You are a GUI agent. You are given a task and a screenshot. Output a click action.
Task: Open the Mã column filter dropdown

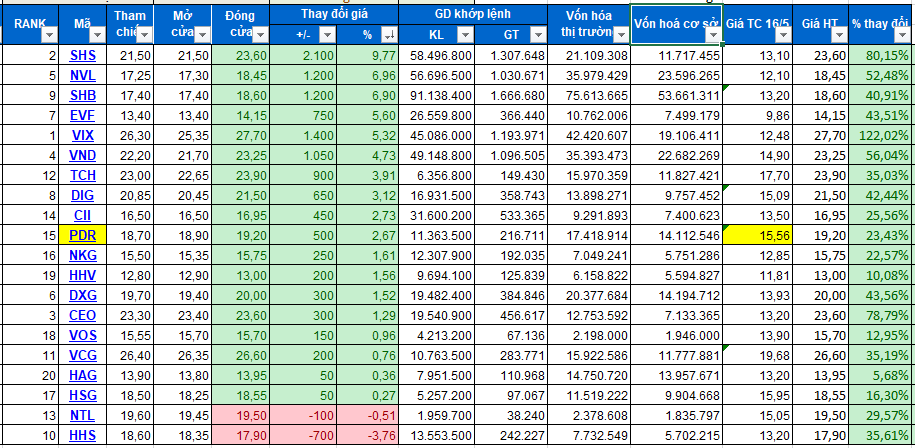click(x=97, y=36)
